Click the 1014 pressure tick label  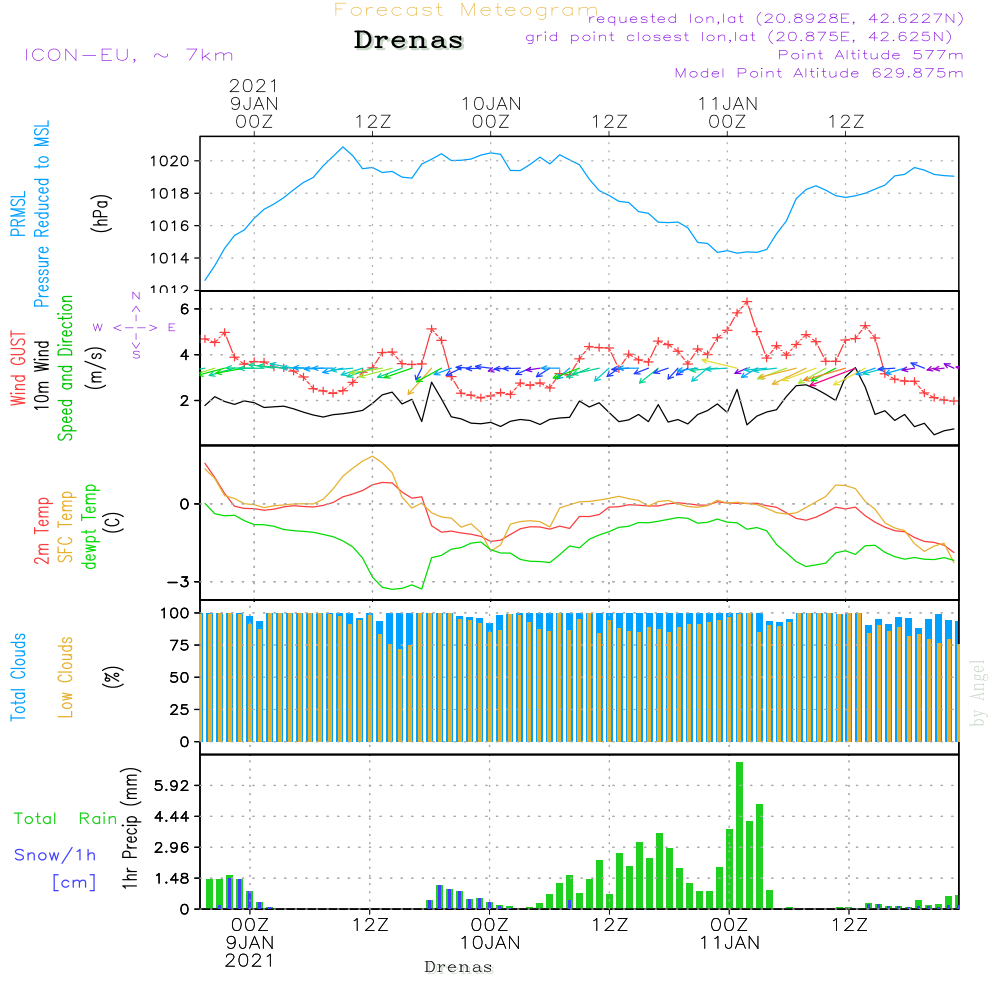[170, 258]
